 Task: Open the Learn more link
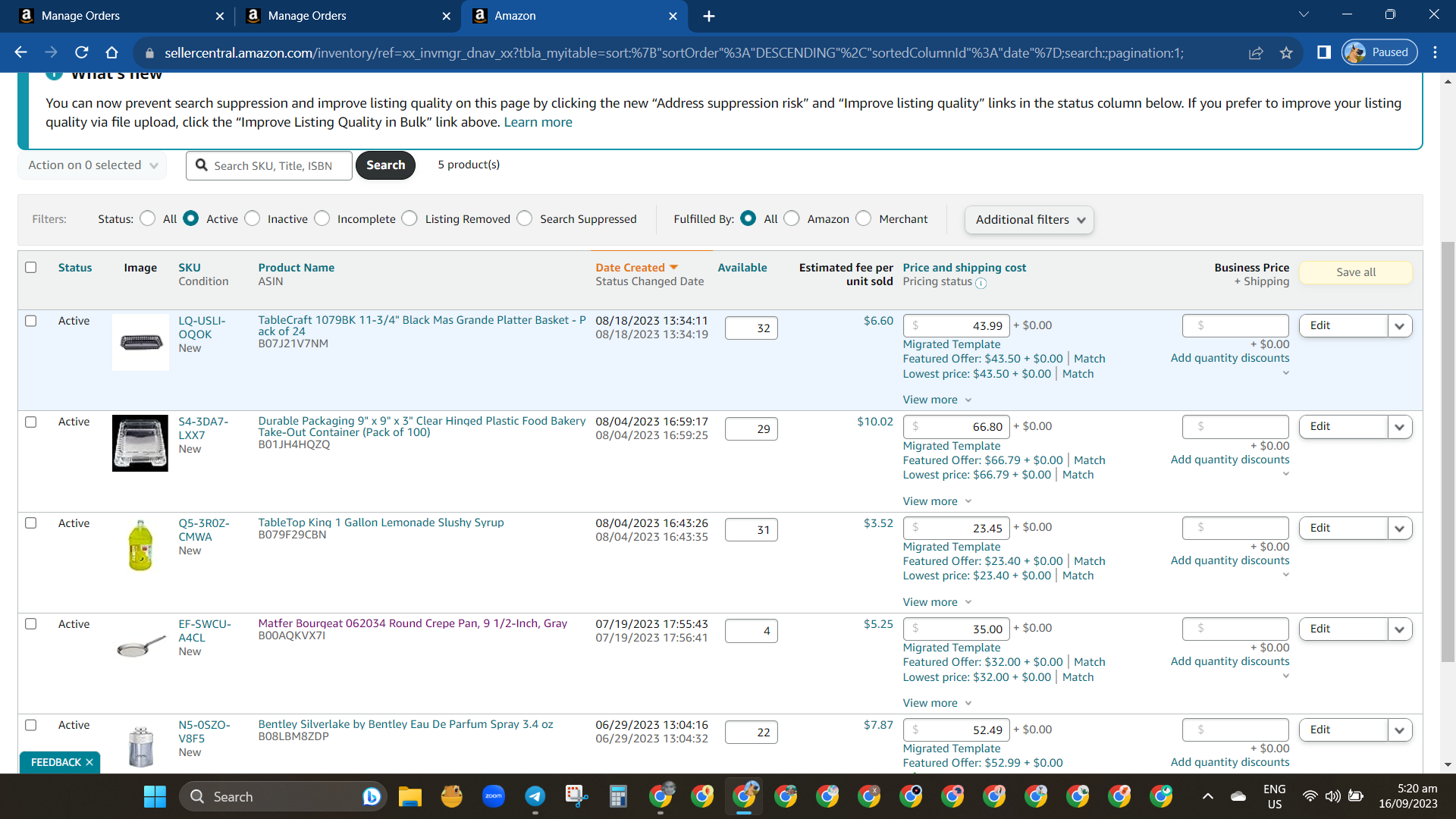[538, 122]
